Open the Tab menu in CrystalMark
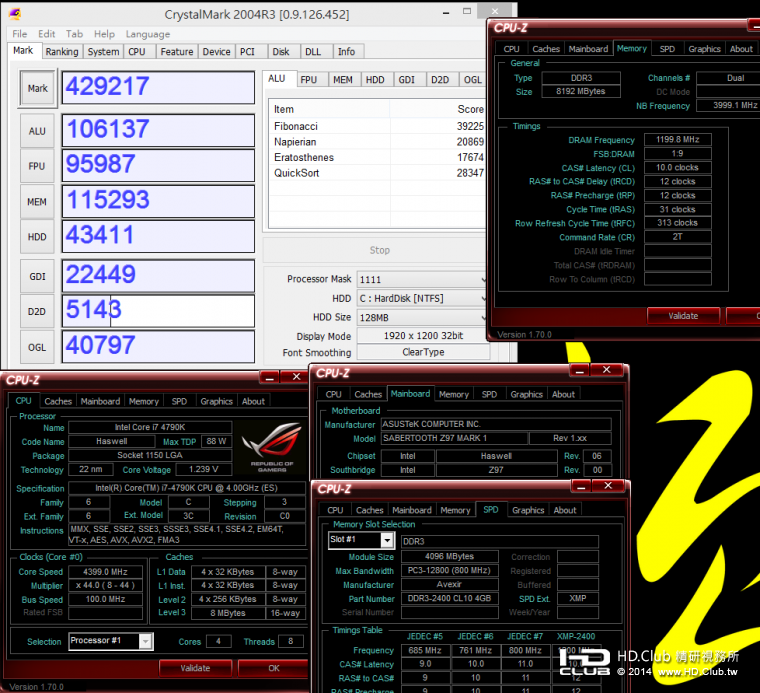The image size is (760, 693). click(75, 34)
